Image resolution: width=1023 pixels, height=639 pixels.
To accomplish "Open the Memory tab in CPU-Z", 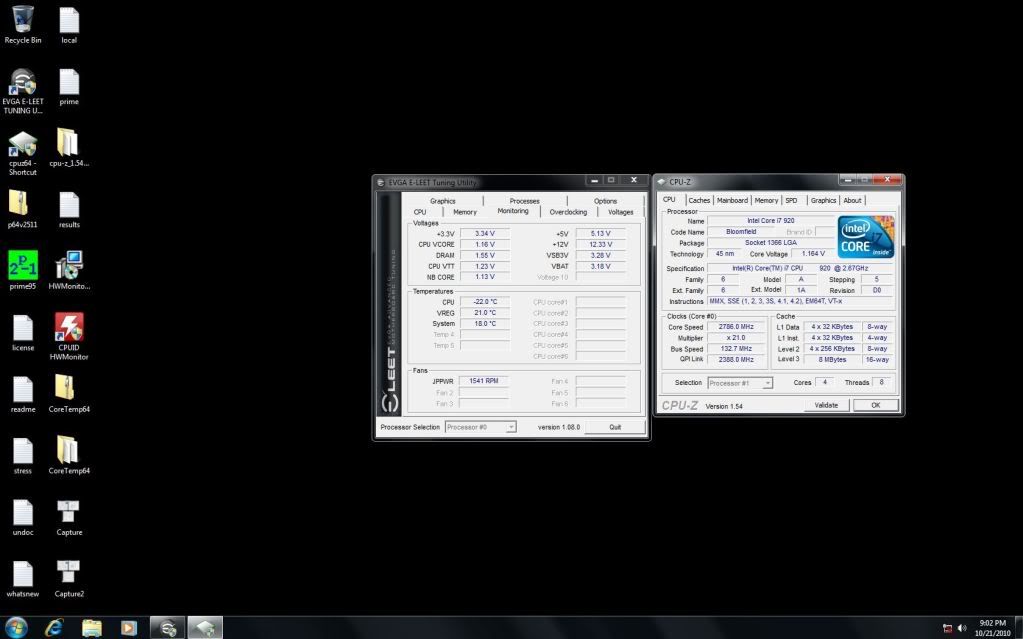I will [767, 200].
